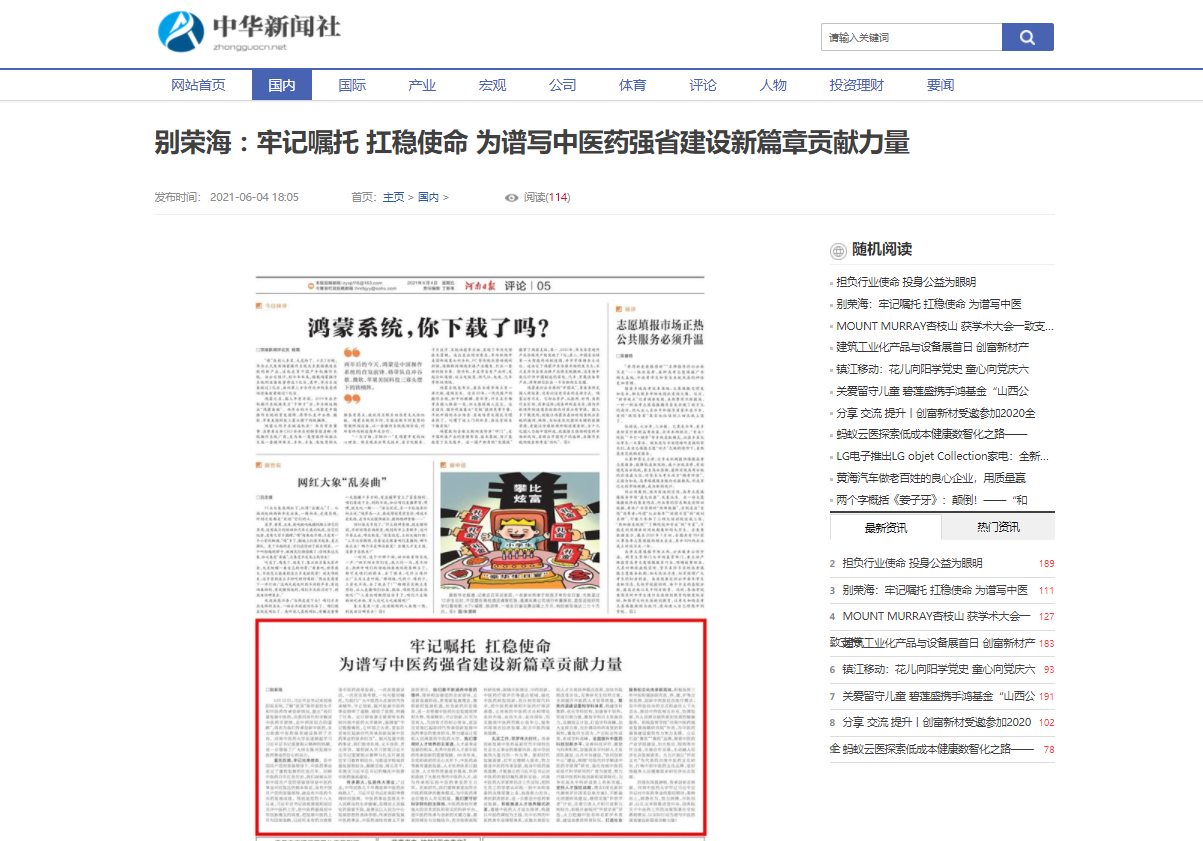Image resolution: width=1203 pixels, height=841 pixels.
Task: Go to the 产业 section
Action: coord(422,85)
